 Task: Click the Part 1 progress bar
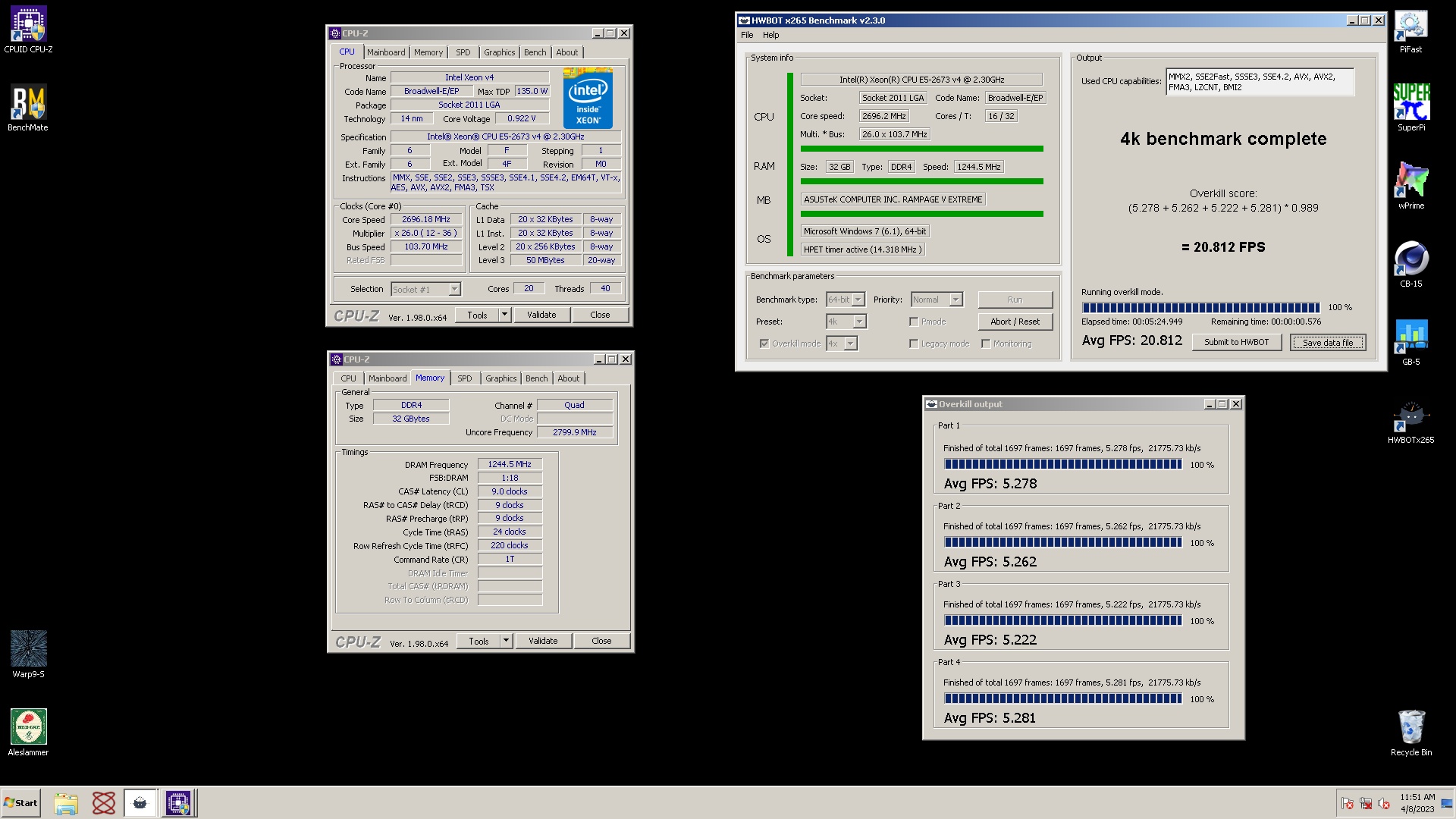click(1062, 464)
